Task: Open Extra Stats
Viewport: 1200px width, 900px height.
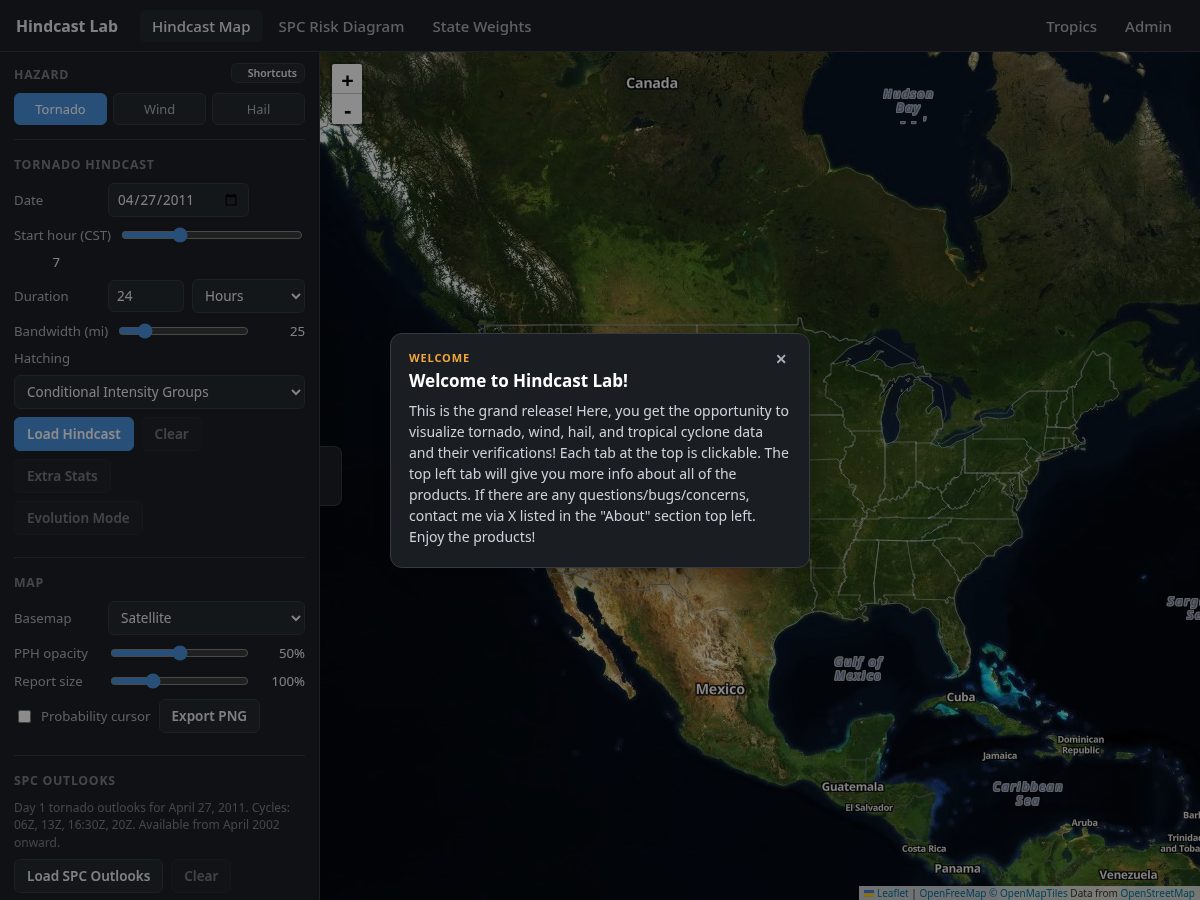Action: pyautogui.click(x=62, y=476)
